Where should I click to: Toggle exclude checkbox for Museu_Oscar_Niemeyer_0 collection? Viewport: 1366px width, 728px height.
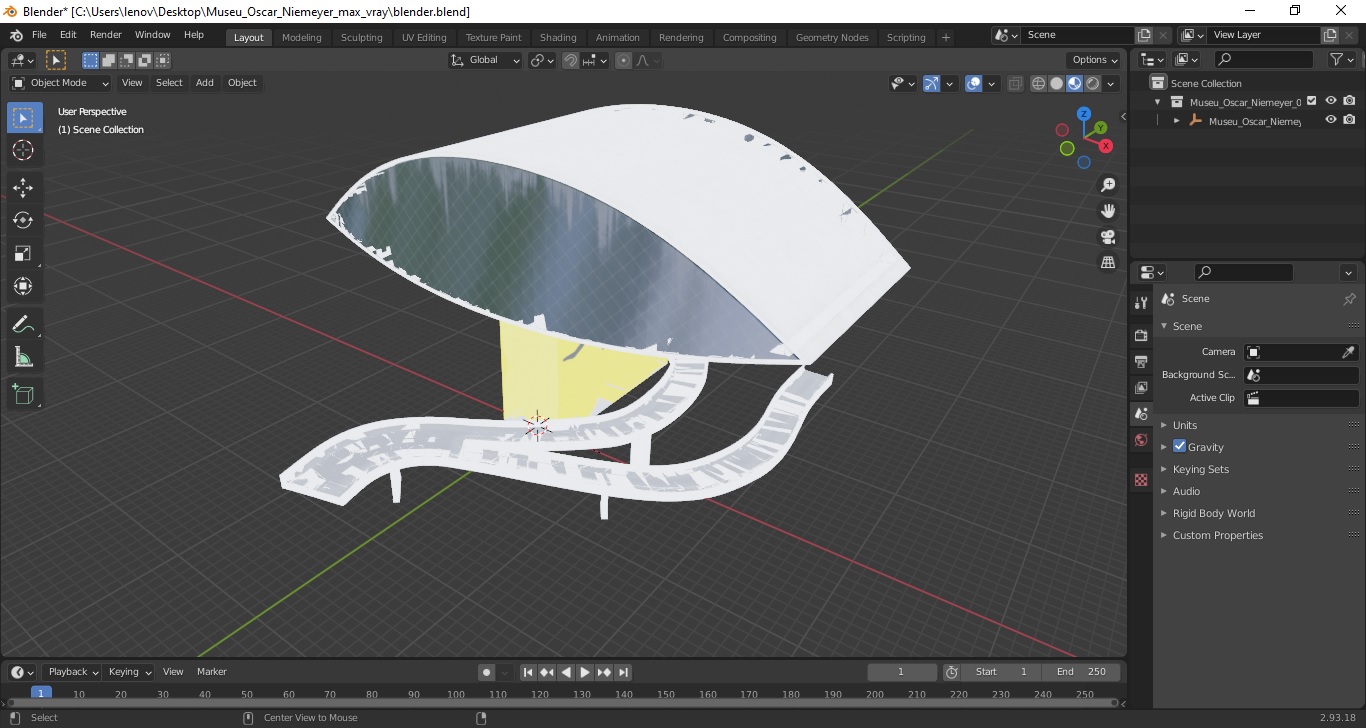(1312, 101)
